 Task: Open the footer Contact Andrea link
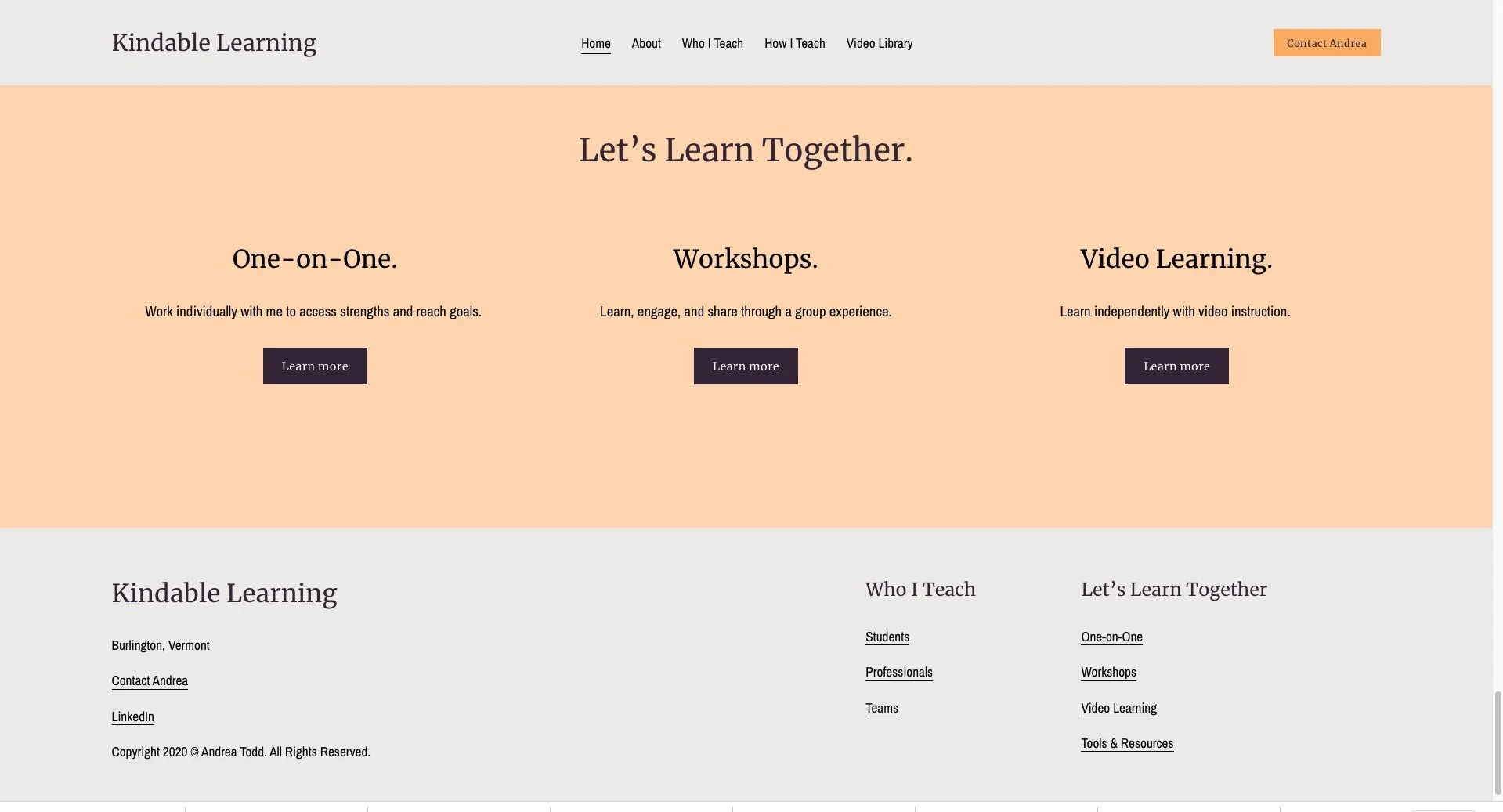150,680
